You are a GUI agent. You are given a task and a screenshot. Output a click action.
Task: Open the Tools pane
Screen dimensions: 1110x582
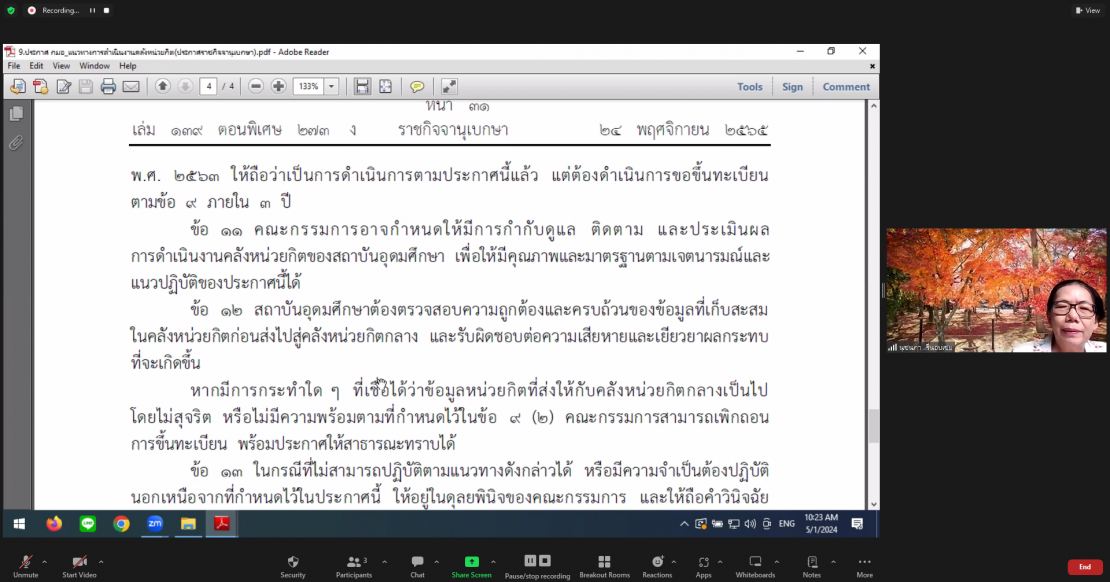click(x=750, y=86)
